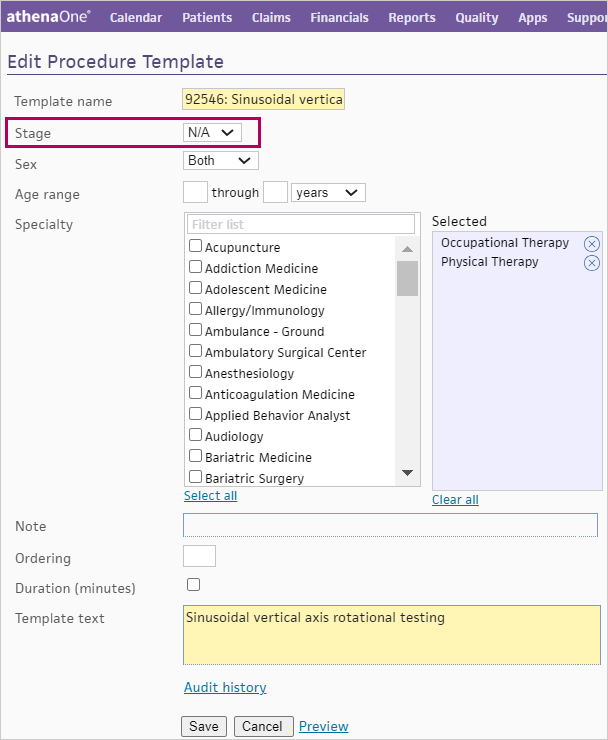
Task: Open the Audit history link
Action: 225,688
